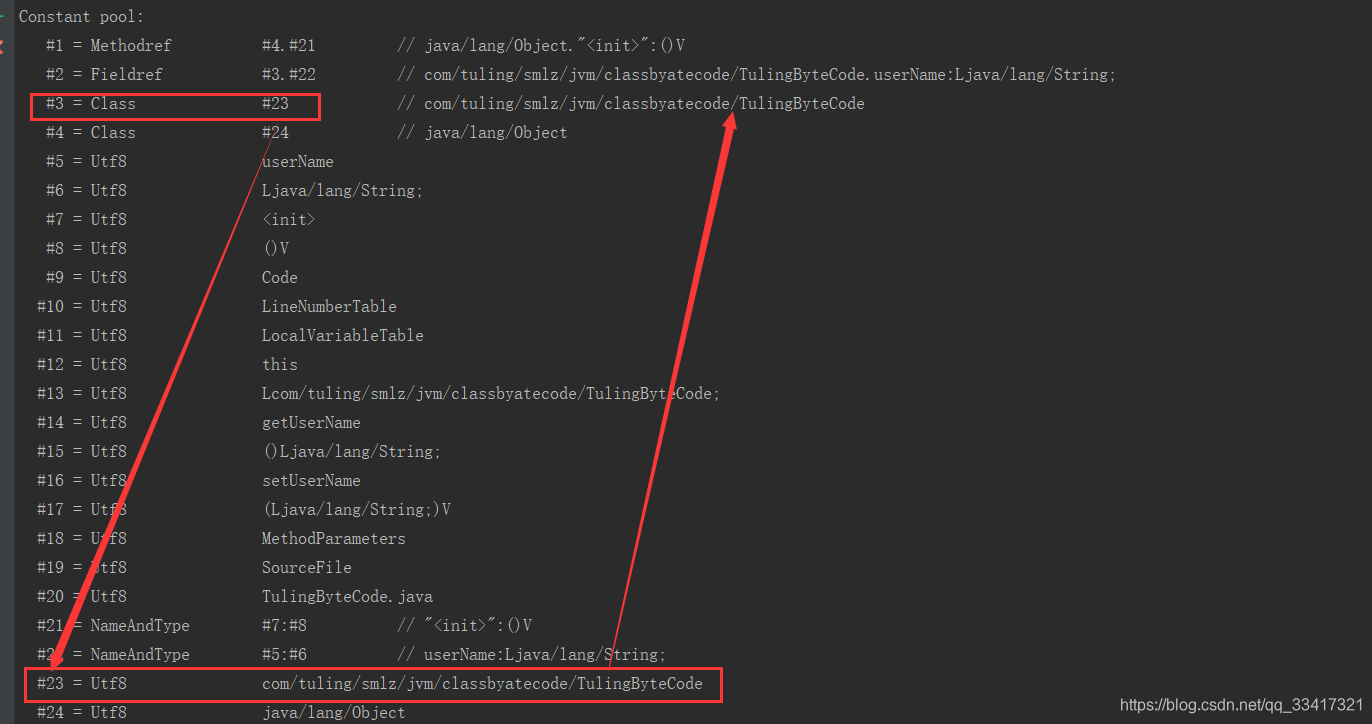1372x724 pixels.
Task: Click the comment java/lang/Object."<init>":()V in row #1
Action: pos(540,46)
